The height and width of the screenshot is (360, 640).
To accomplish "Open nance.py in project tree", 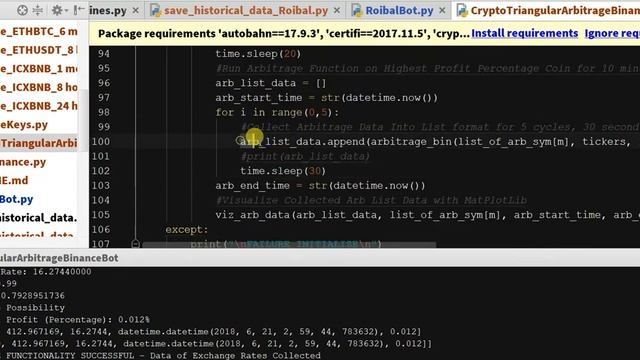I will (x=23, y=162).
